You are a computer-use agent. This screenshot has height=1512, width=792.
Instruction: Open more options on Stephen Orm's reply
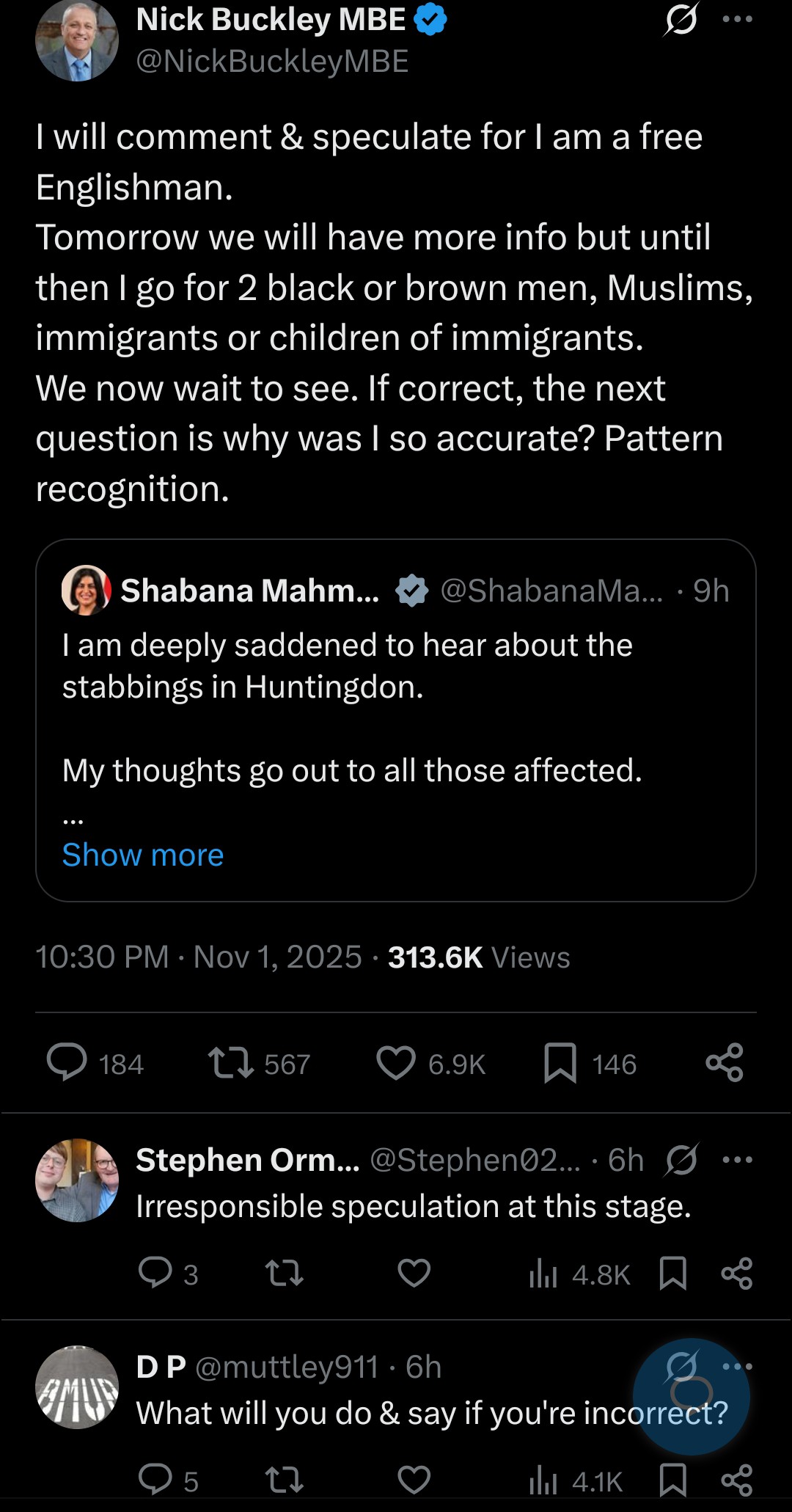coord(737,1160)
